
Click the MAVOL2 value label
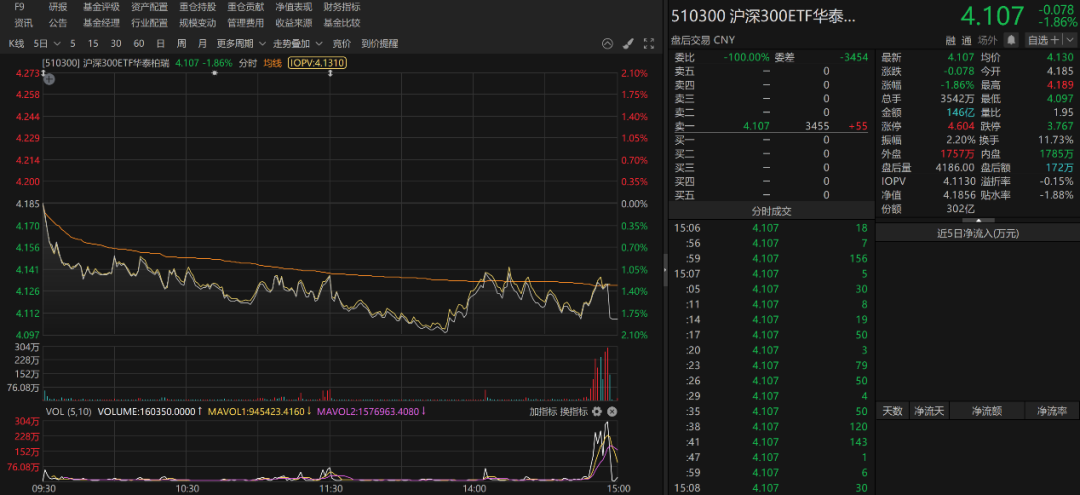[x=373, y=412]
